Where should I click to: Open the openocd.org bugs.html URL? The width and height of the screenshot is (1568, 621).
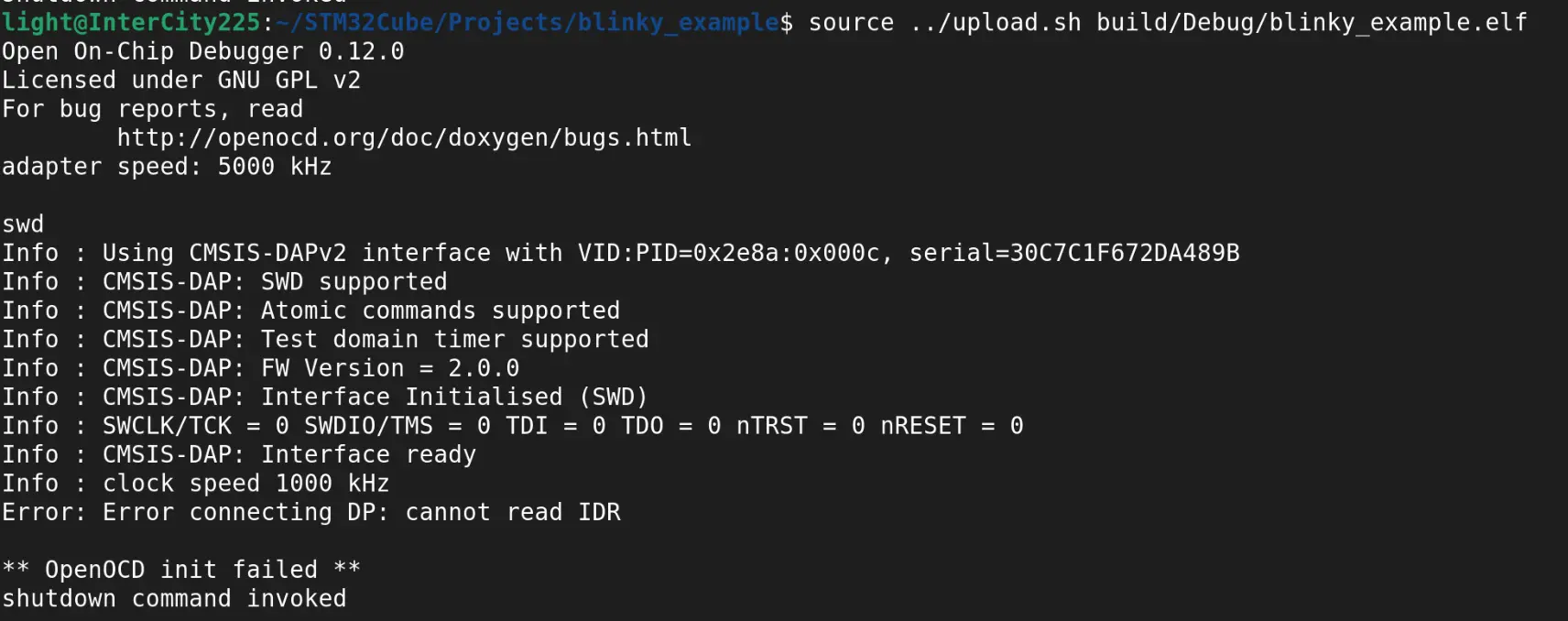(404, 137)
